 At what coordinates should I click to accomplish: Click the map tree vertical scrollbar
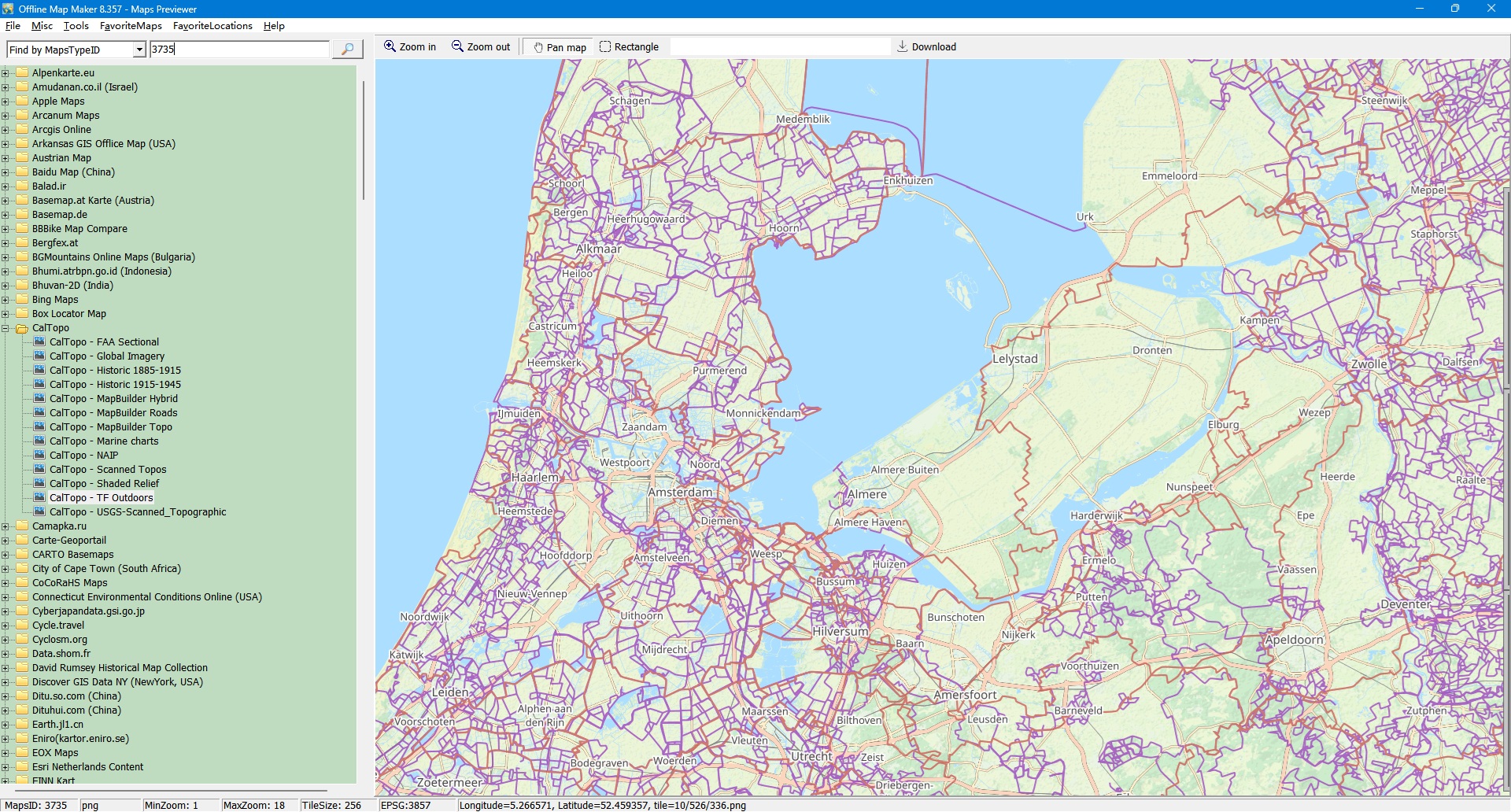click(363, 142)
